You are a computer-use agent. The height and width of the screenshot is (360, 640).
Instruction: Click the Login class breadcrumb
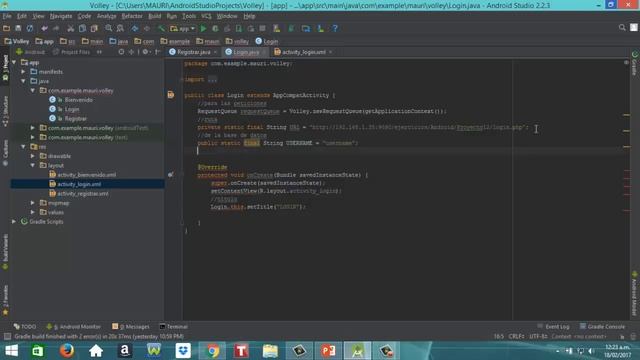click(267, 41)
